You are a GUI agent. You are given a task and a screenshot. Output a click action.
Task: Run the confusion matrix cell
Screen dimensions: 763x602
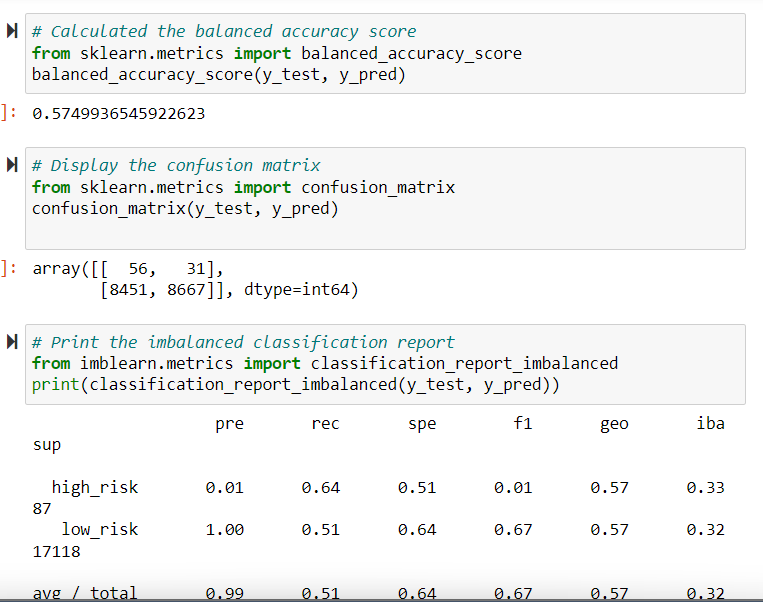12,164
